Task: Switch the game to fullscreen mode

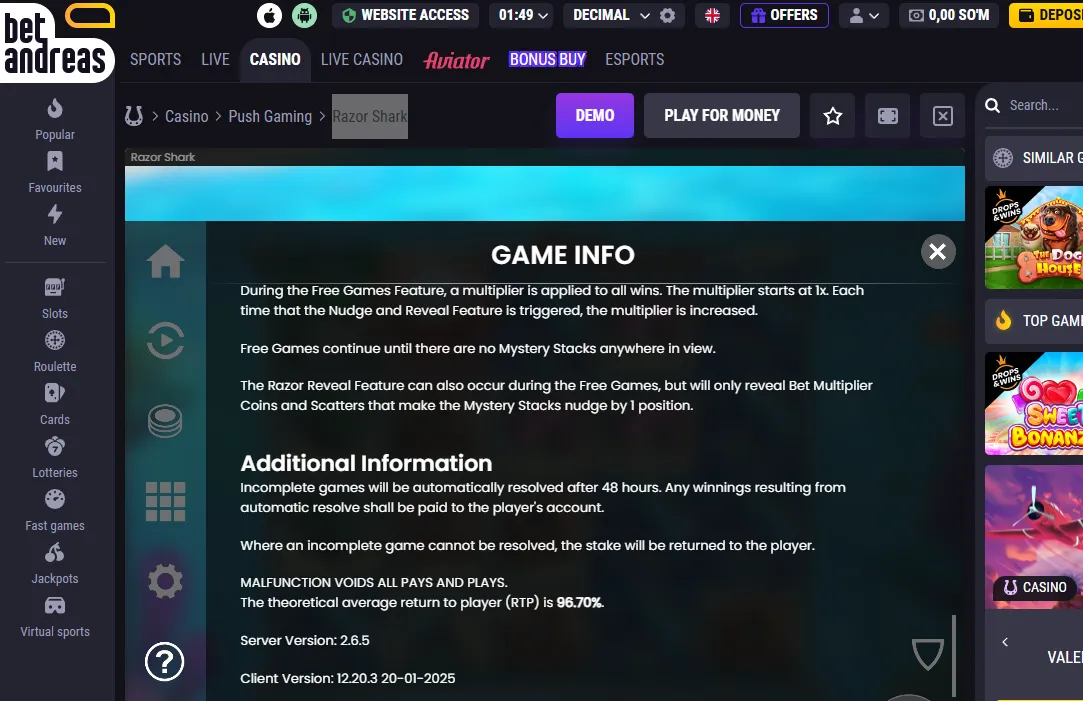Action: click(x=888, y=116)
